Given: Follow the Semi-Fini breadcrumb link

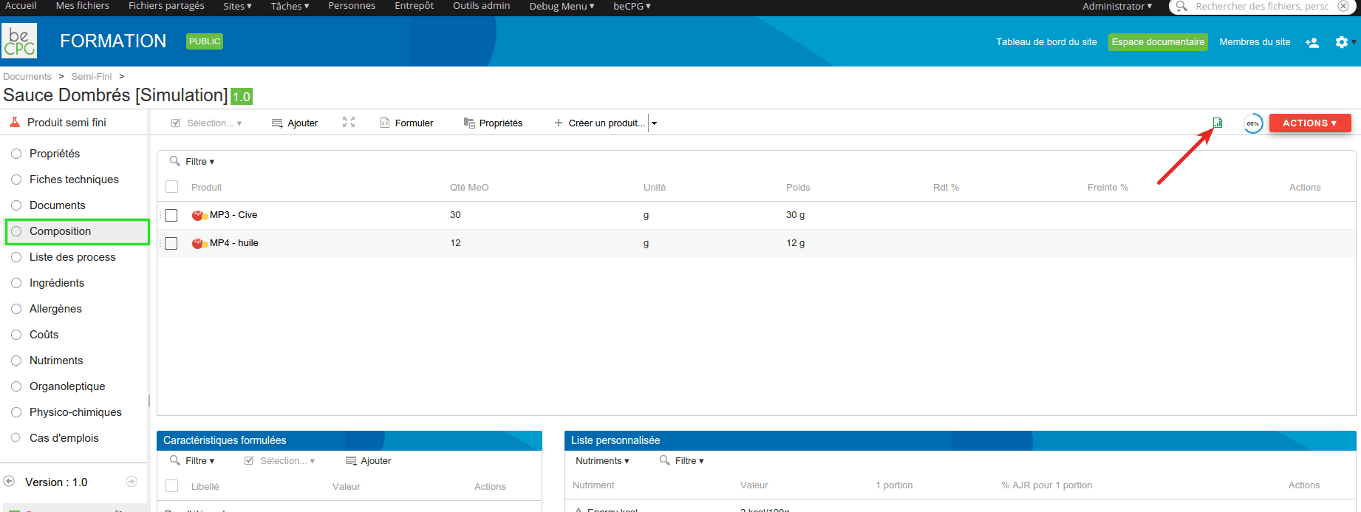Looking at the screenshot, I should (x=92, y=77).
